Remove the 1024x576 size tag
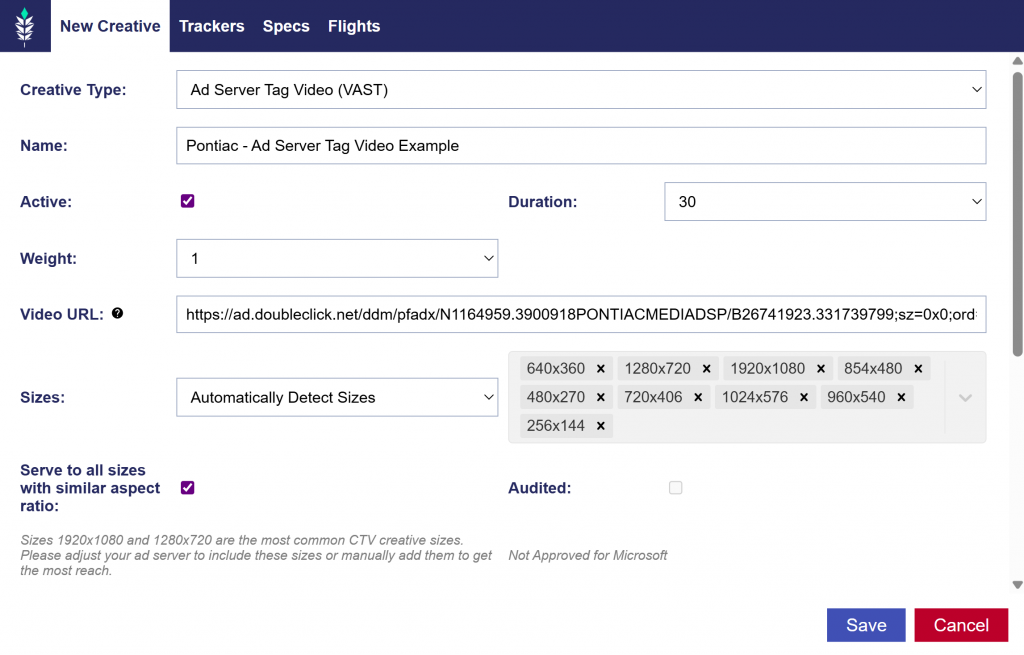 click(x=804, y=398)
